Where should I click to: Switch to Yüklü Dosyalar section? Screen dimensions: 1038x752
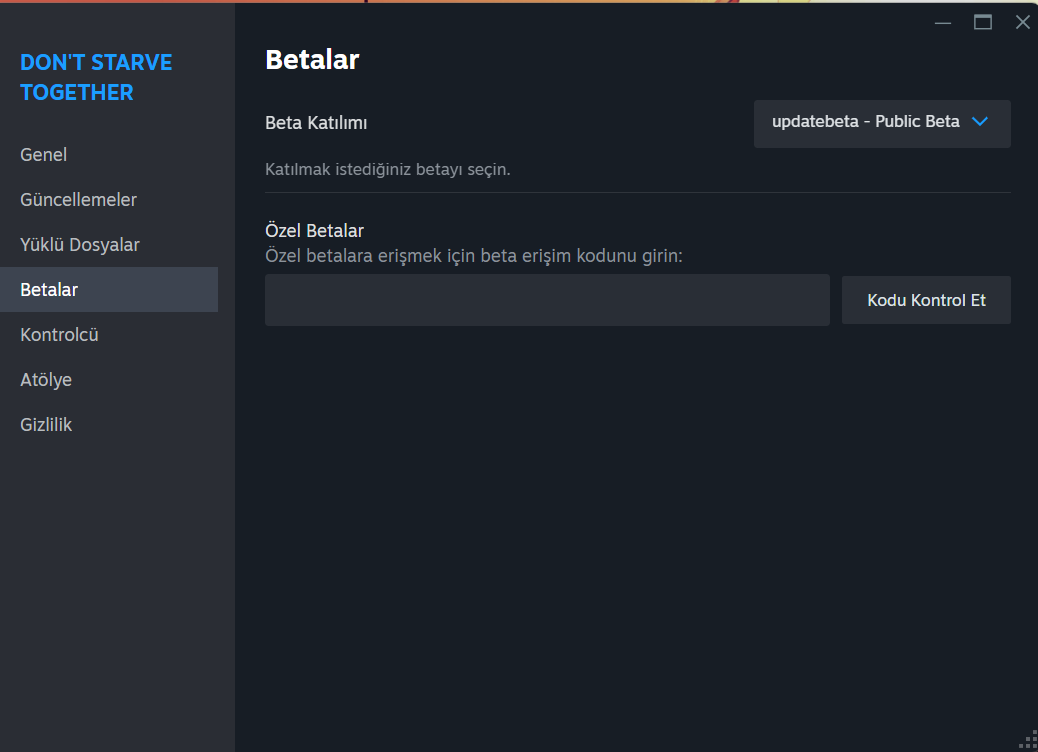(x=80, y=245)
